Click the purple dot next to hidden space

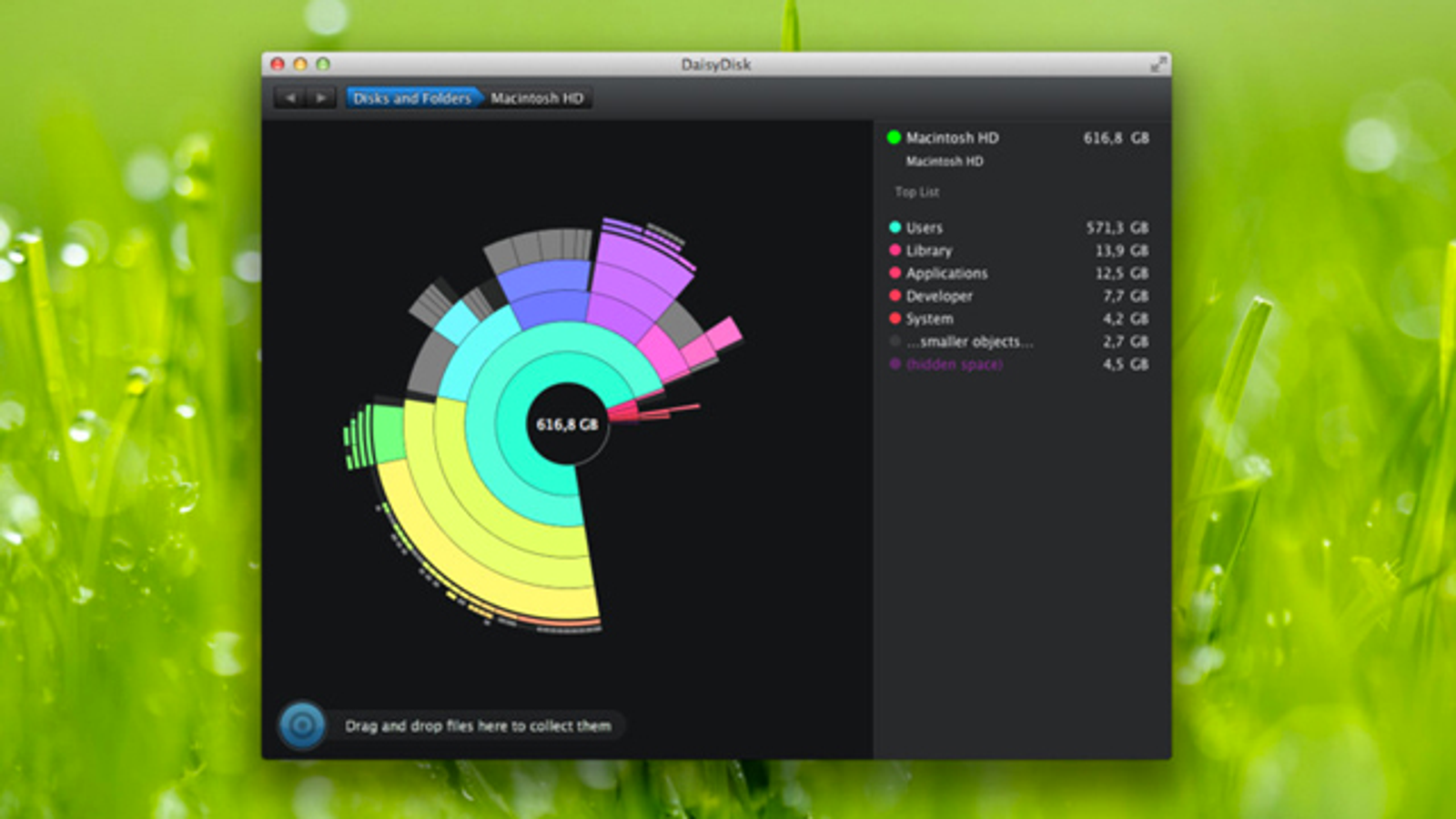click(x=895, y=364)
